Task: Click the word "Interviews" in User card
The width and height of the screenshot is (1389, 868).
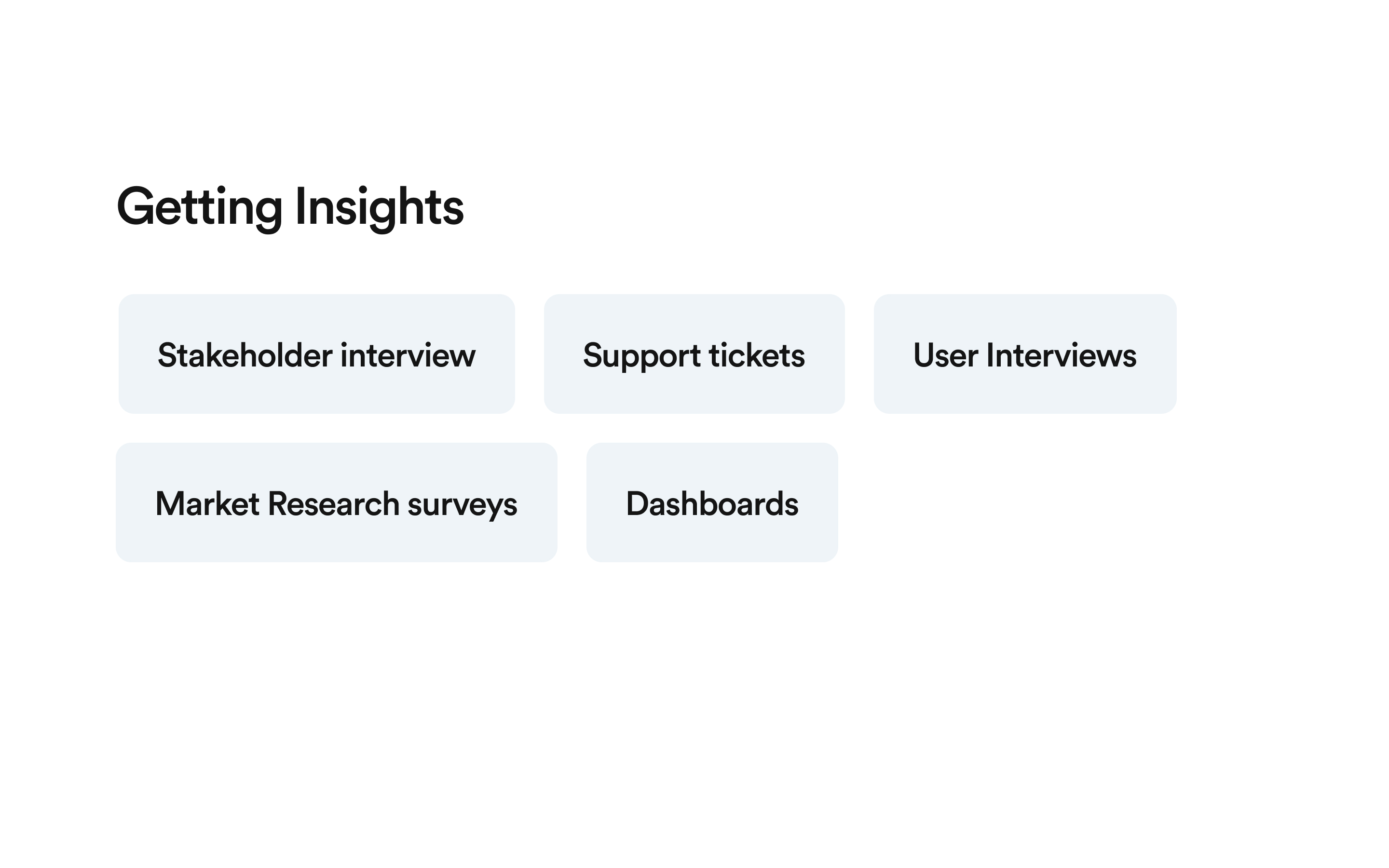Action: tap(1061, 355)
